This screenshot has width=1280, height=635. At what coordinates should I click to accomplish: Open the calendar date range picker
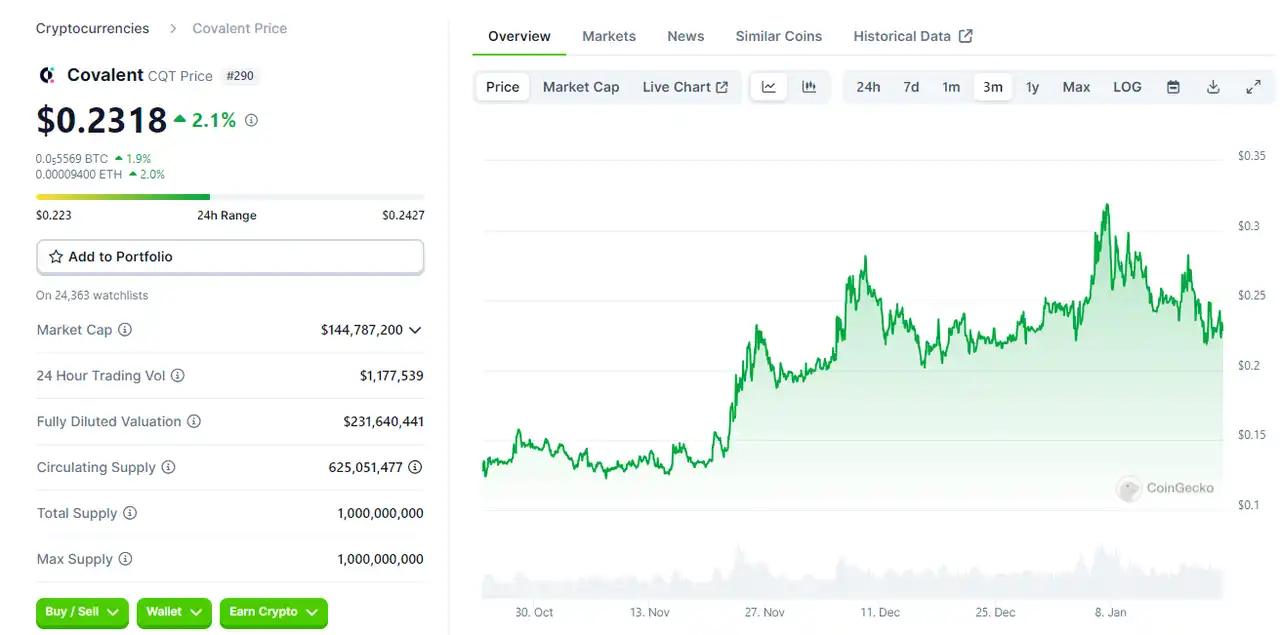point(1173,87)
